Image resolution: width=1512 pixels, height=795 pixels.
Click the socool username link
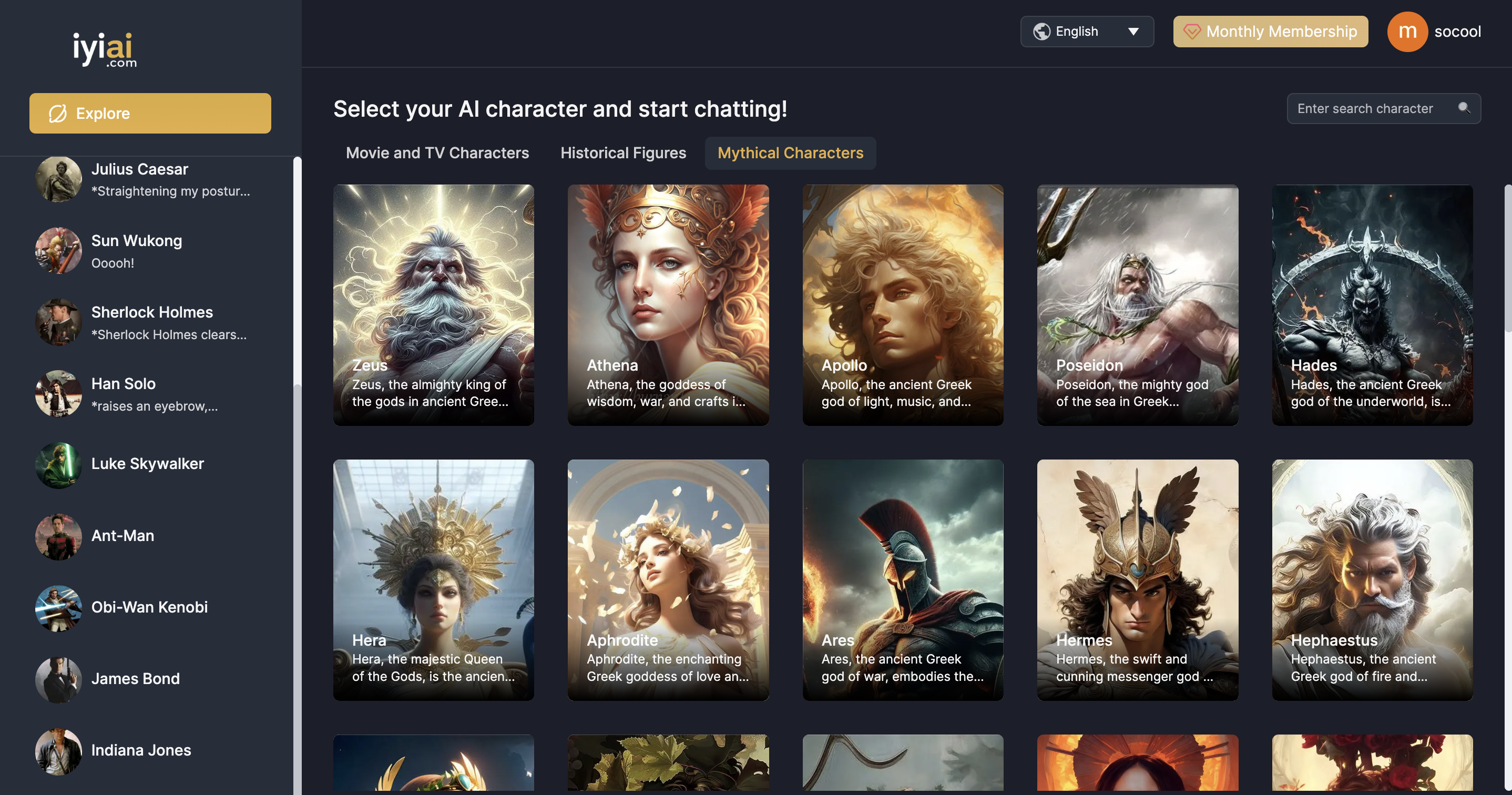(x=1457, y=32)
